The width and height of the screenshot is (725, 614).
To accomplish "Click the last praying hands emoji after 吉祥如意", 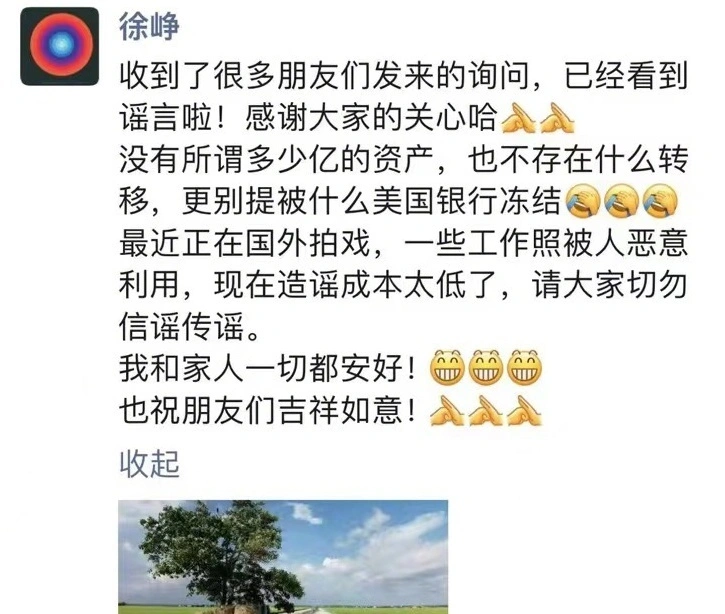I will [x=525, y=411].
